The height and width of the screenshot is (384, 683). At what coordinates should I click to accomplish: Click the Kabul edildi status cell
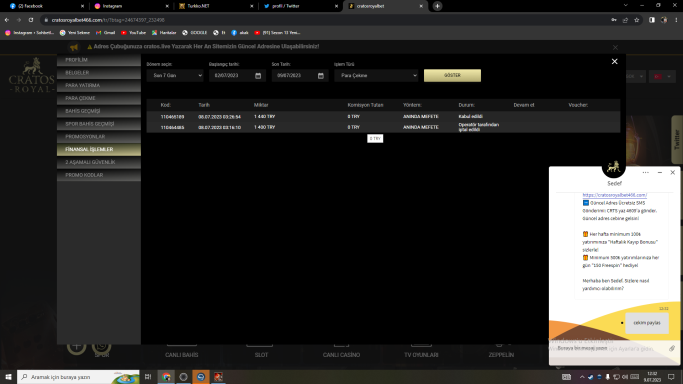(x=470, y=117)
